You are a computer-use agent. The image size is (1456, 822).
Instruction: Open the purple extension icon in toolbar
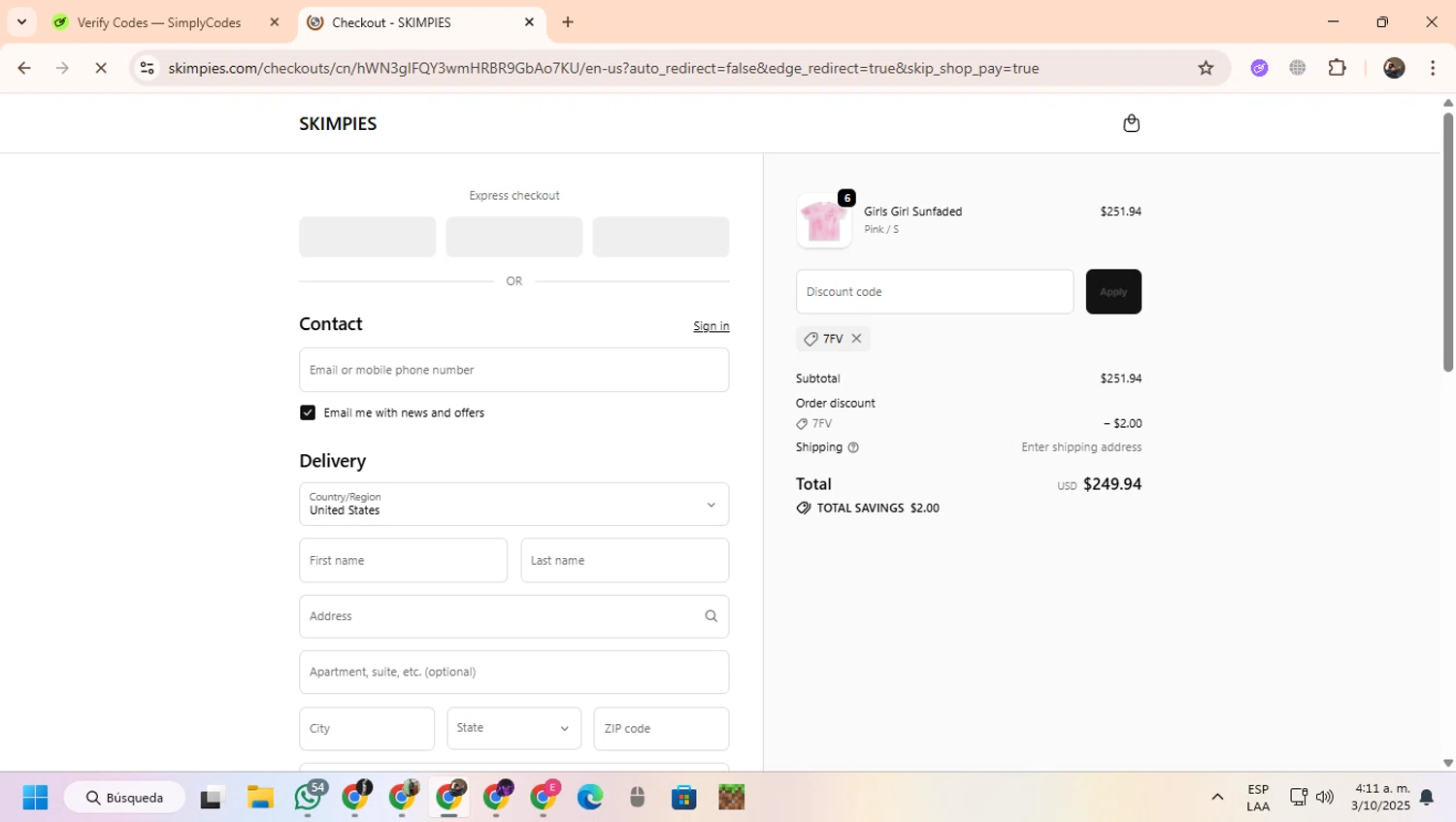[x=1259, y=68]
